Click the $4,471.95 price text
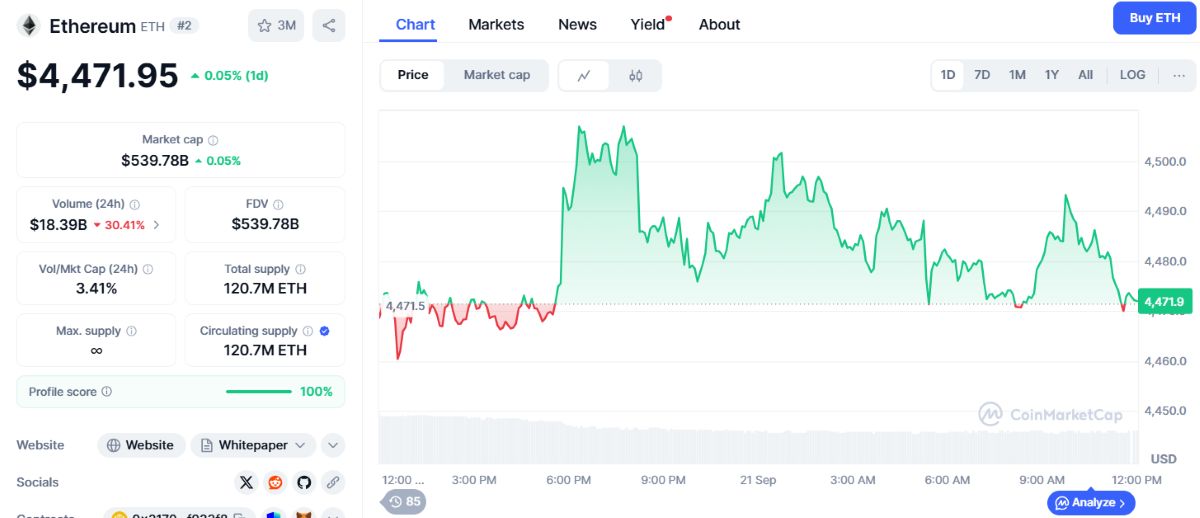The image size is (1200, 518). [x=97, y=75]
